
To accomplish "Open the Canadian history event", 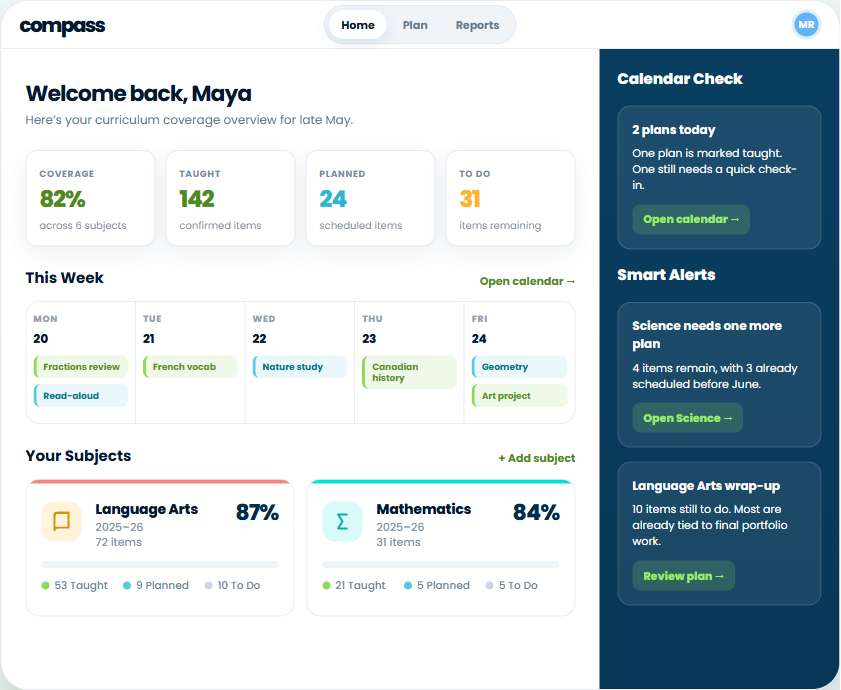I will [x=409, y=372].
